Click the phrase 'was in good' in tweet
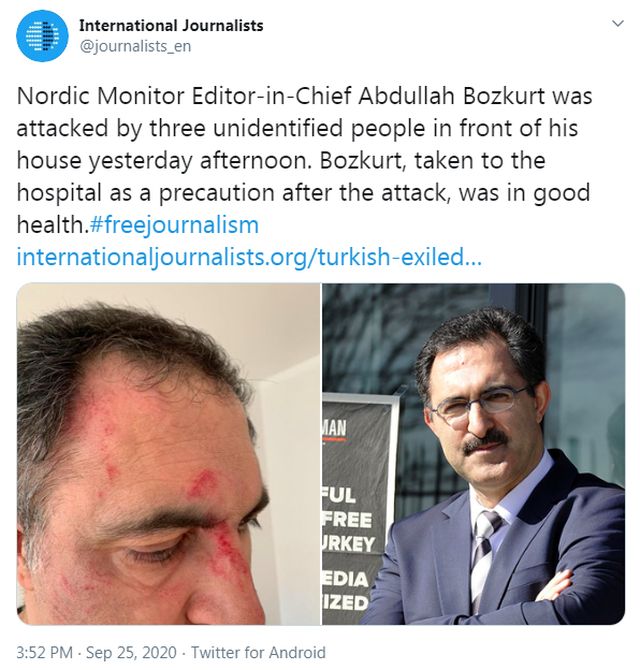The image size is (640, 670). point(524,193)
